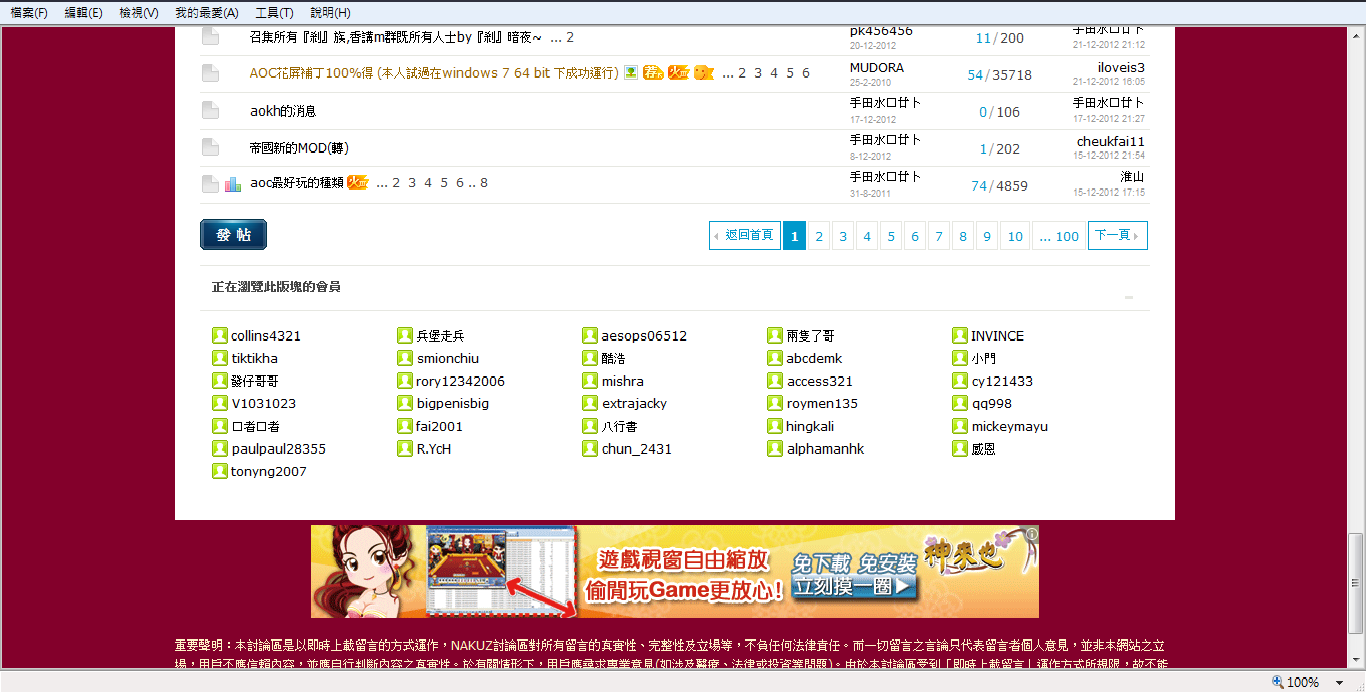1366x693 pixels.
Task: Click the image attachment icon on AOC花屏補丁 thread
Action: click(631, 72)
